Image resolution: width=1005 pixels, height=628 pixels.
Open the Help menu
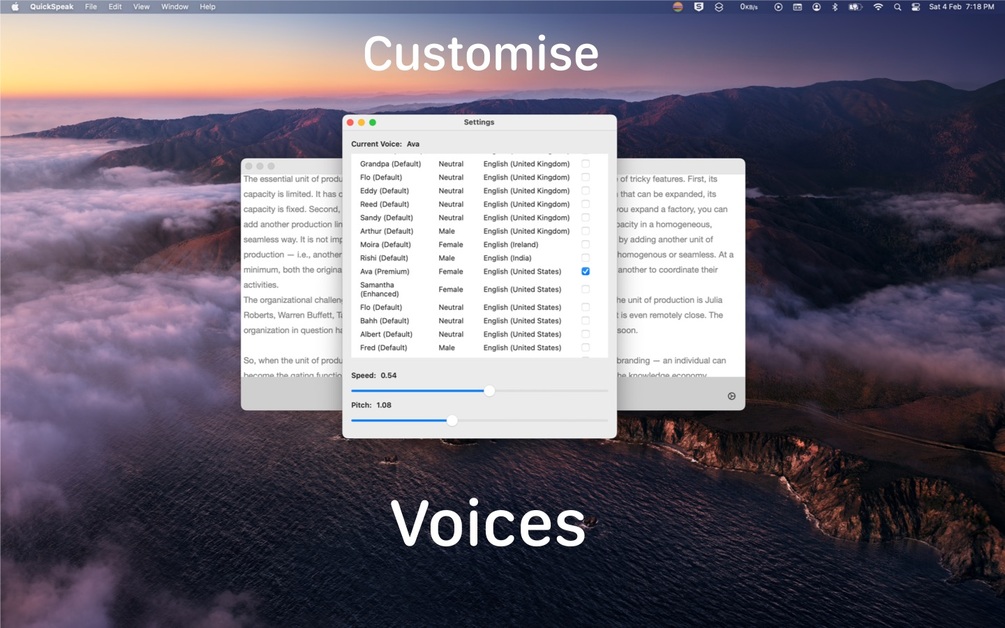point(207,6)
